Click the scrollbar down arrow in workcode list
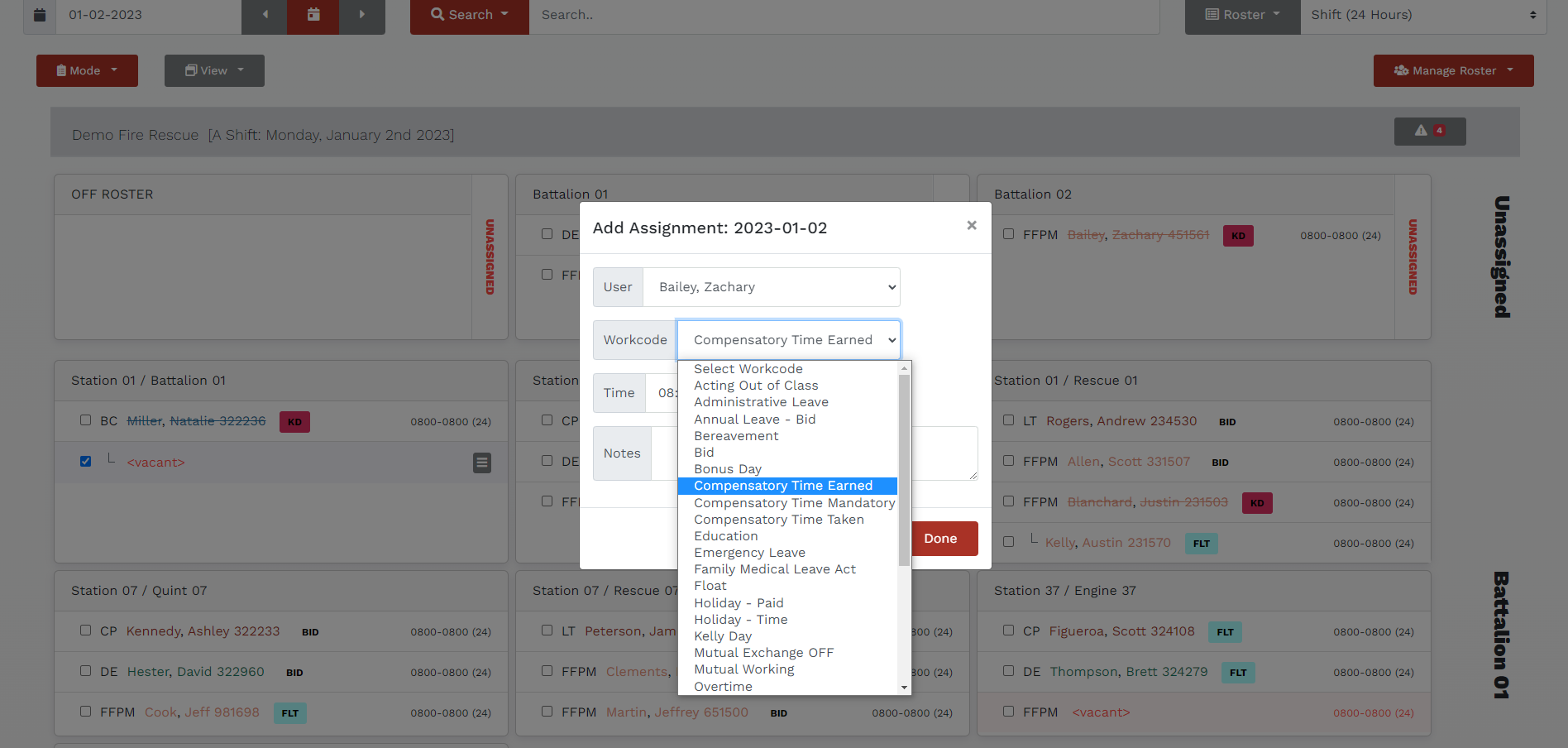Screen dimensions: 1568x748 [x=904, y=687]
